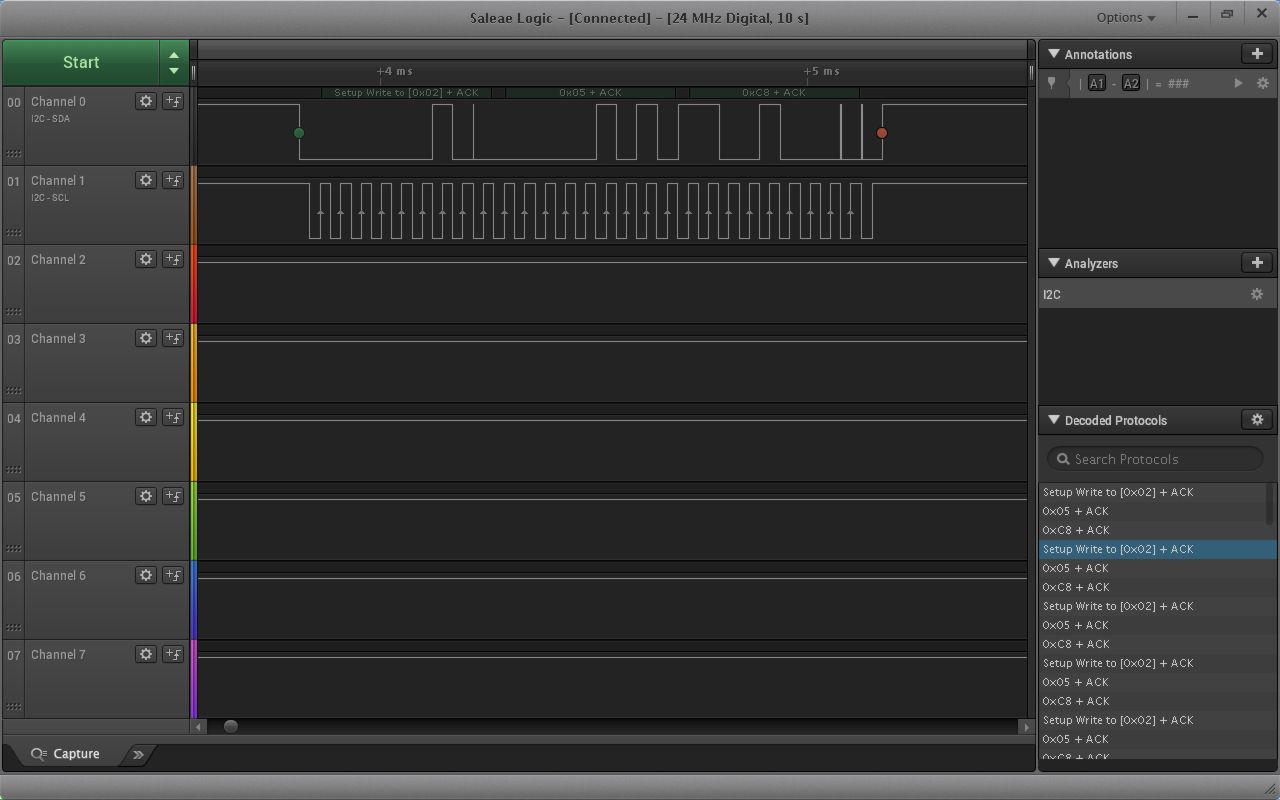Open settings gear for Channel 4
This screenshot has width=1280, height=800.
pos(146,417)
